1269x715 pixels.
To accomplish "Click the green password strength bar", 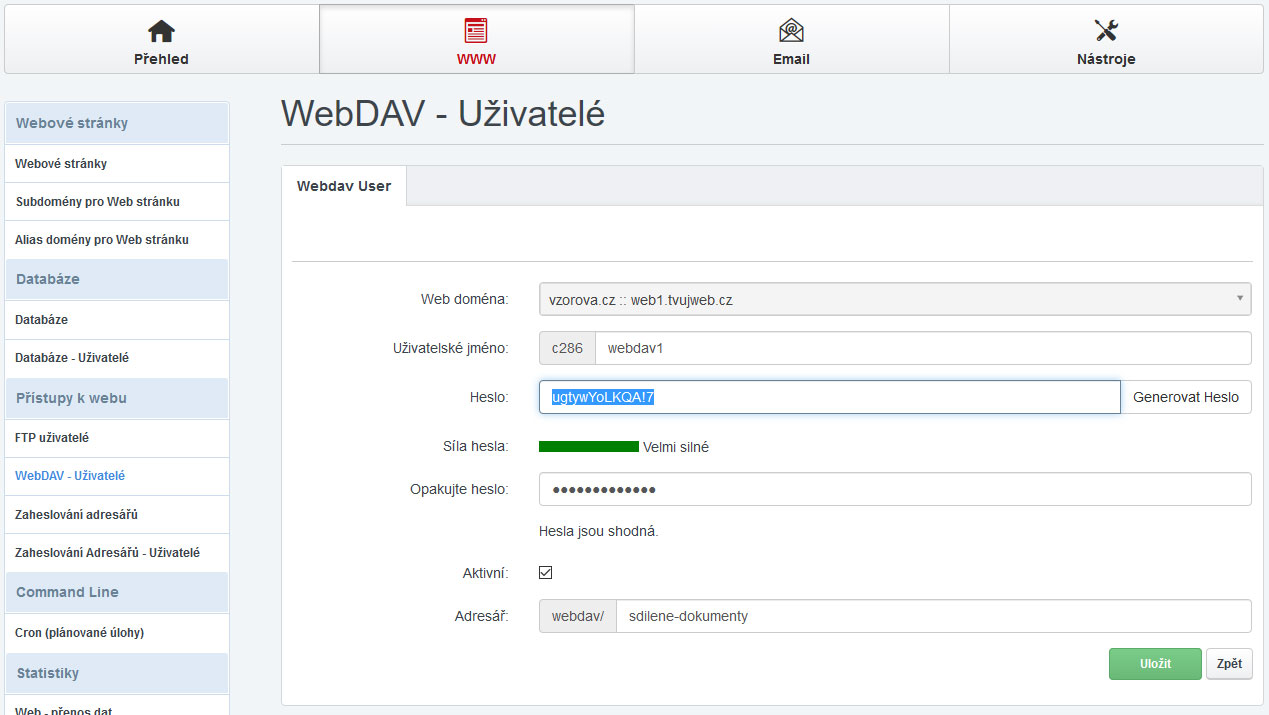I will [588, 447].
